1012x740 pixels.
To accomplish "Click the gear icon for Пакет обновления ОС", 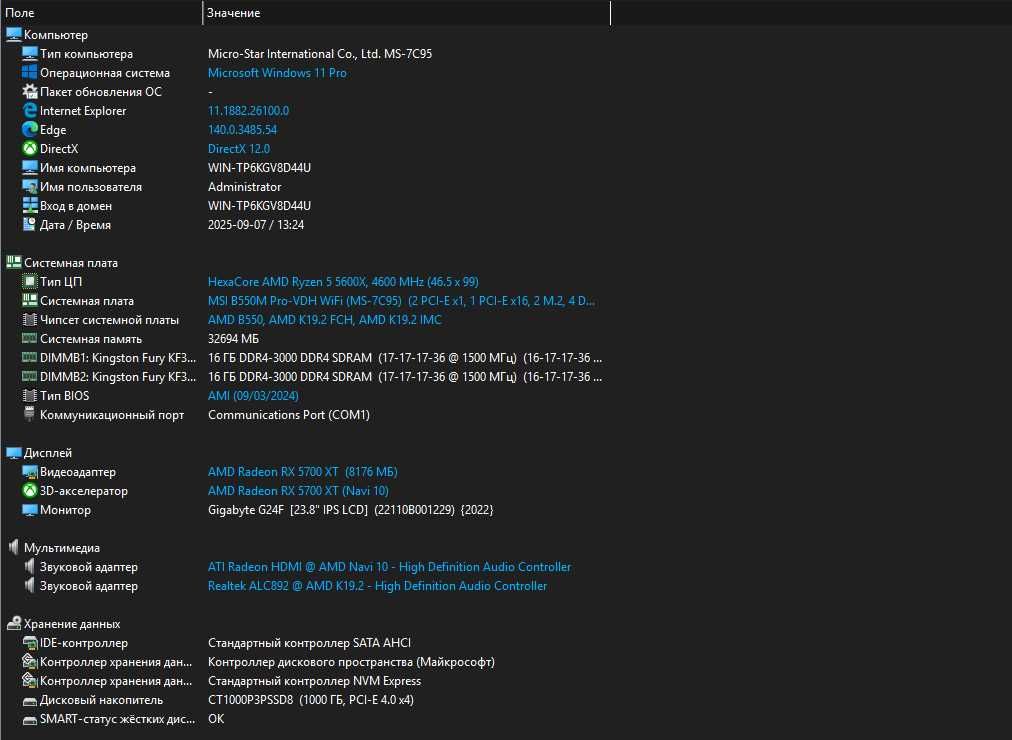I will point(30,92).
